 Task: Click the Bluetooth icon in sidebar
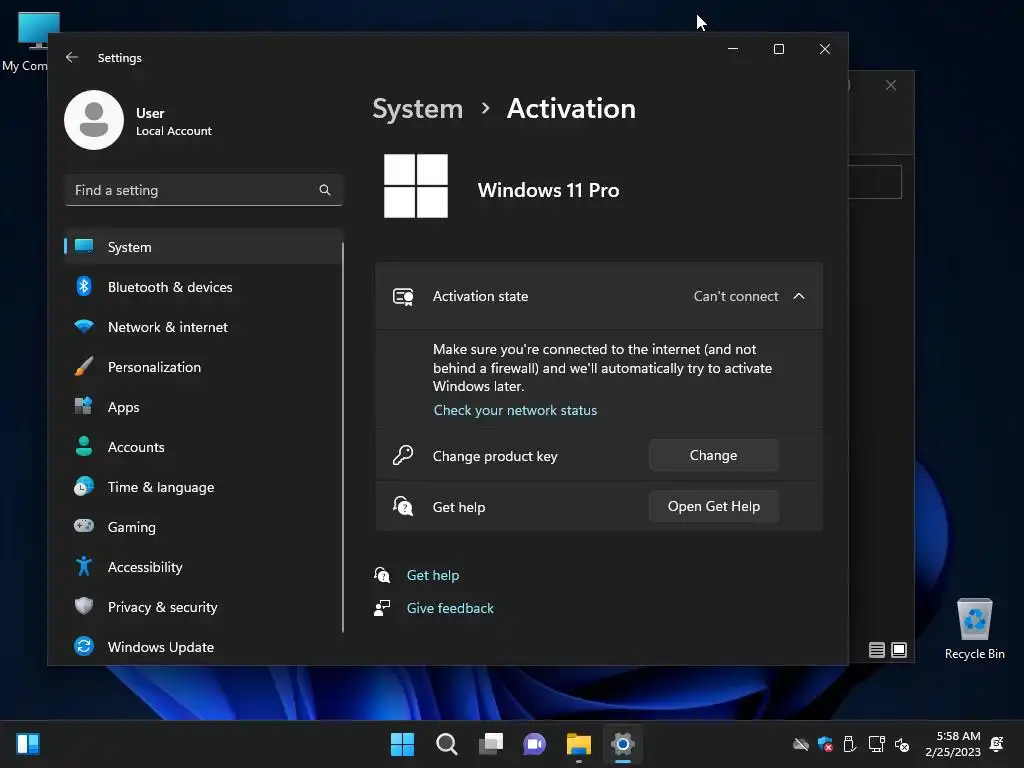coord(84,286)
